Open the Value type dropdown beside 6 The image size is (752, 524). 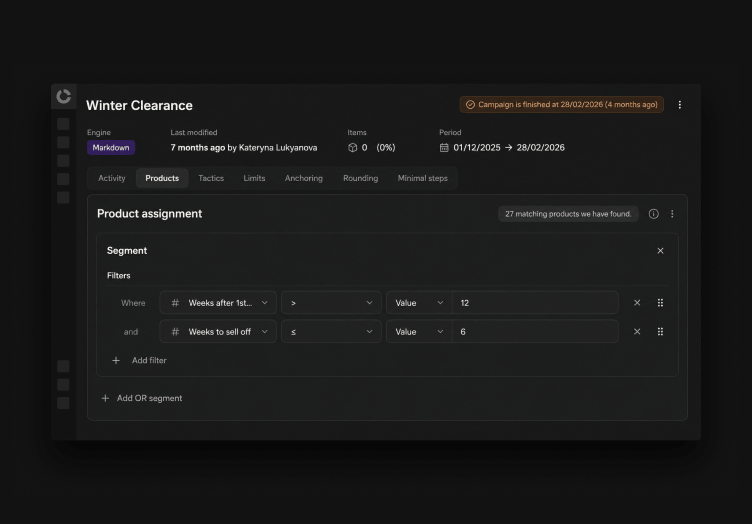click(x=419, y=332)
